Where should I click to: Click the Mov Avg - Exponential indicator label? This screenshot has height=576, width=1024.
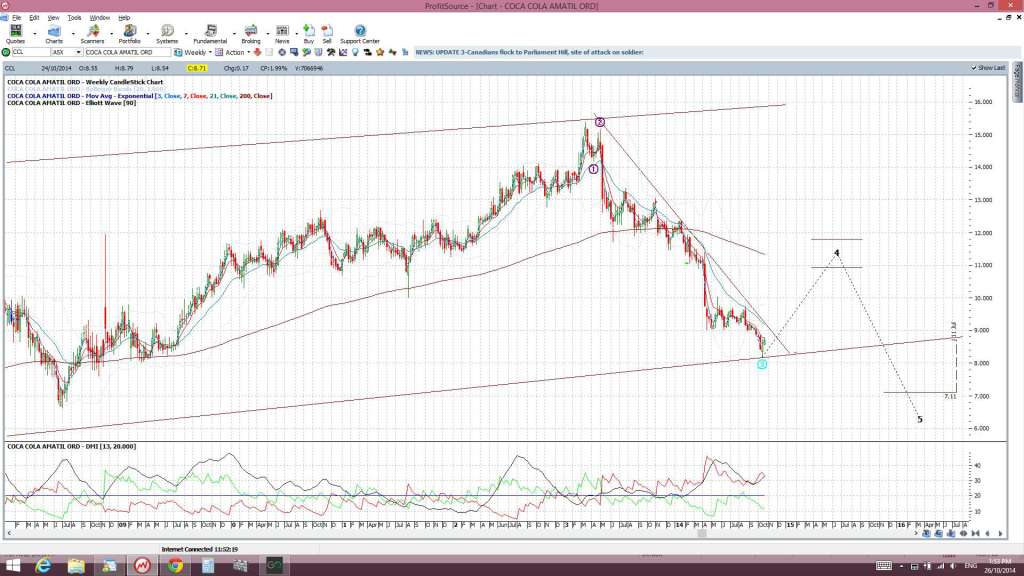click(140, 96)
